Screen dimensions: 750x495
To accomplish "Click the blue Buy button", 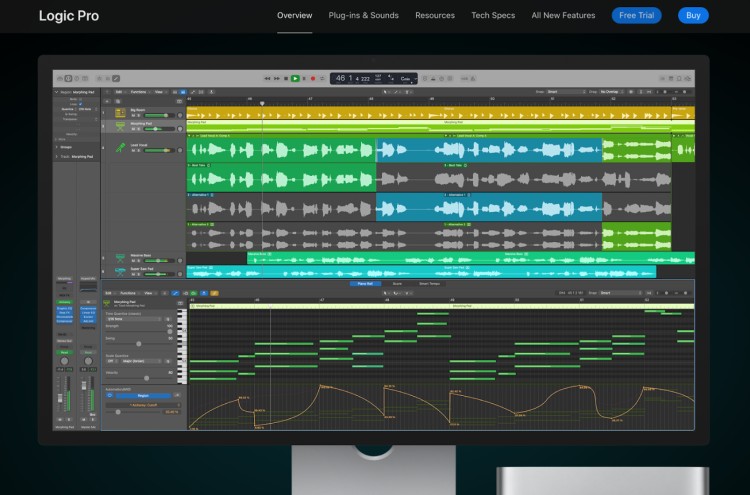I will click(x=693, y=15).
